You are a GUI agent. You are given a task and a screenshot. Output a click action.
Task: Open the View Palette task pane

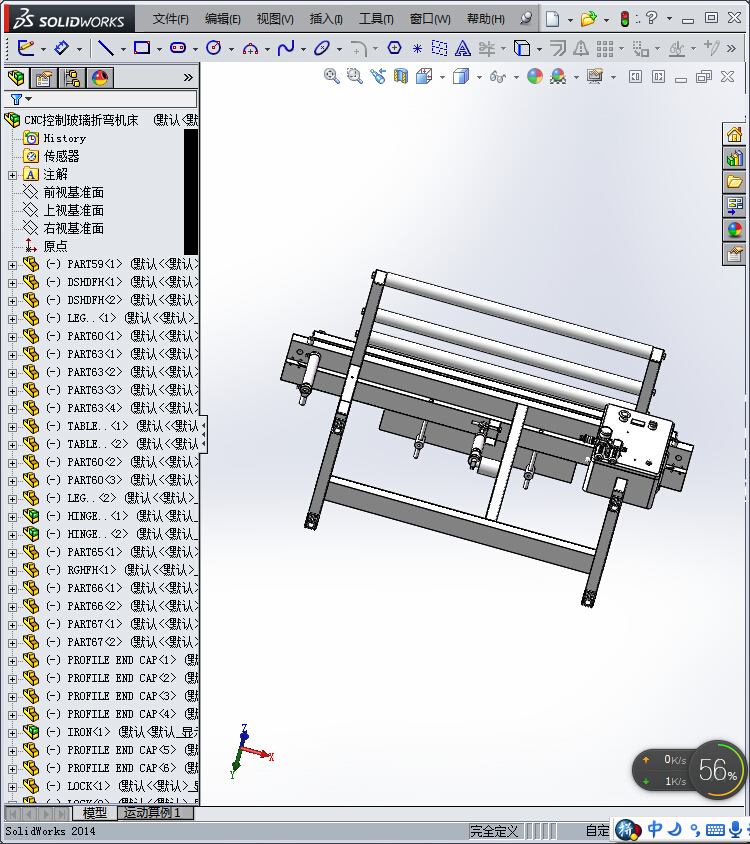pos(734,206)
